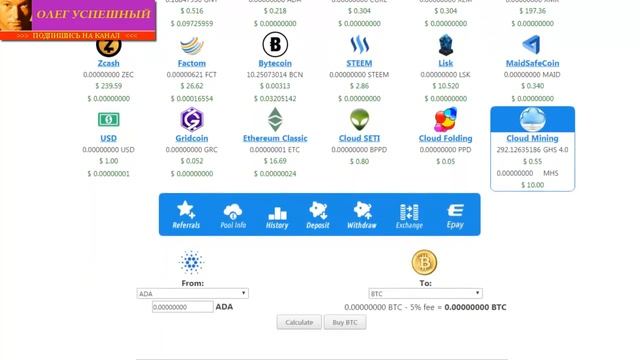Open the Epay section
The image size is (640, 360).
click(455, 216)
